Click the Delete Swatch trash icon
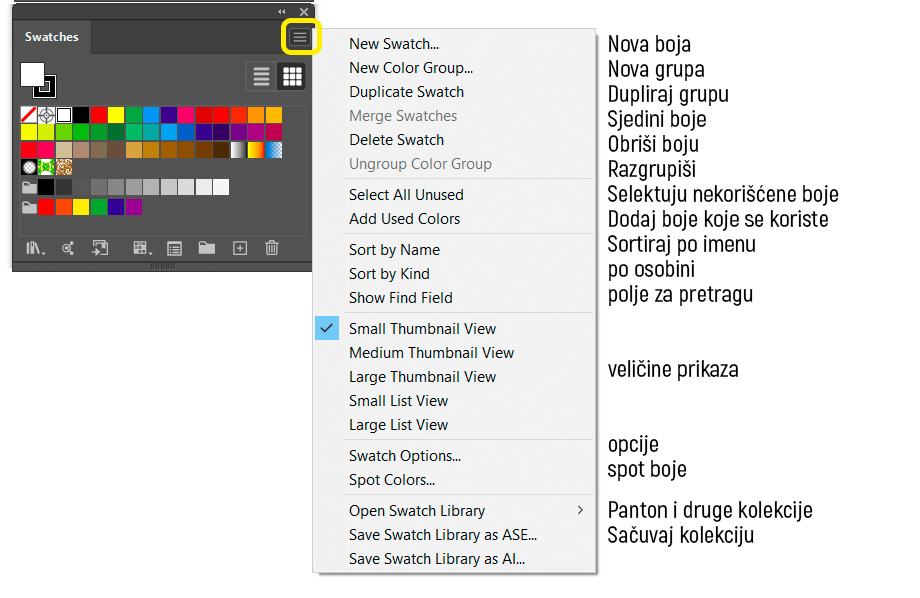 (x=272, y=248)
